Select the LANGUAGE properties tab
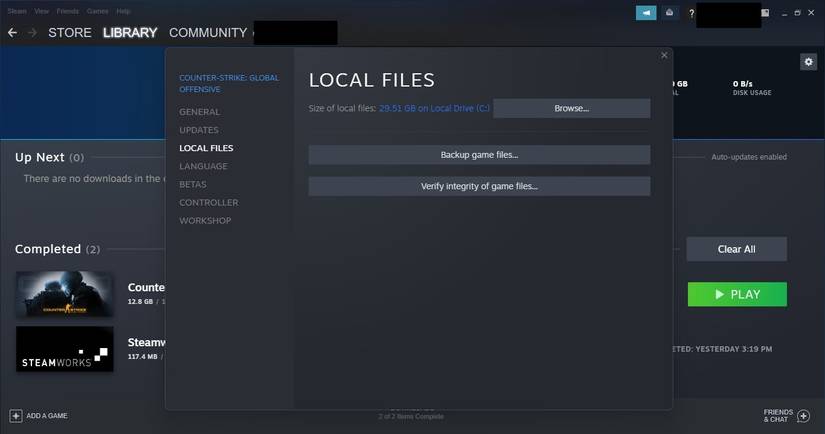Viewport: 825px width, 434px height. click(x=203, y=166)
